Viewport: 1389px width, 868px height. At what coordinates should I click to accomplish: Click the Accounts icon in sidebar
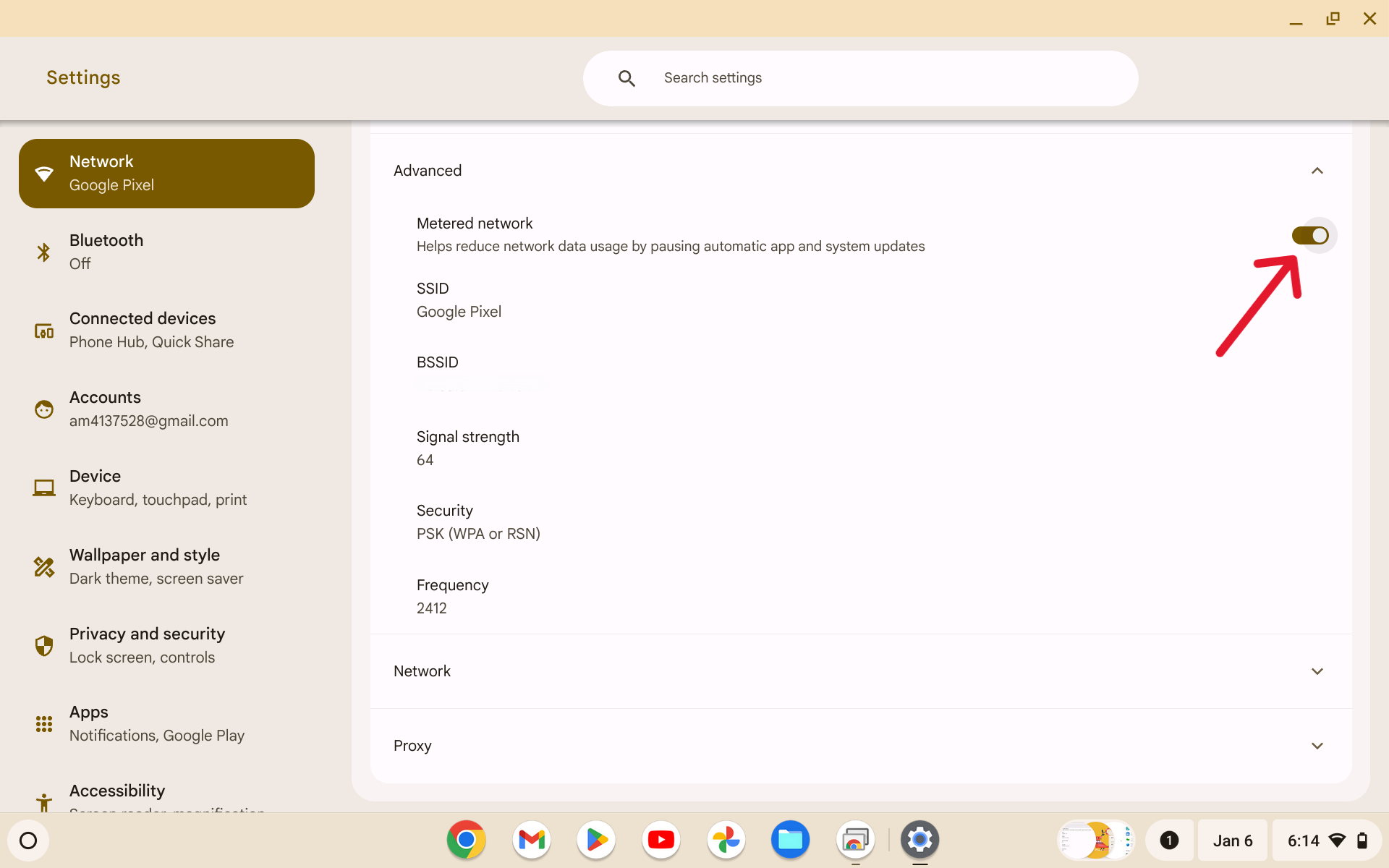pos(44,409)
